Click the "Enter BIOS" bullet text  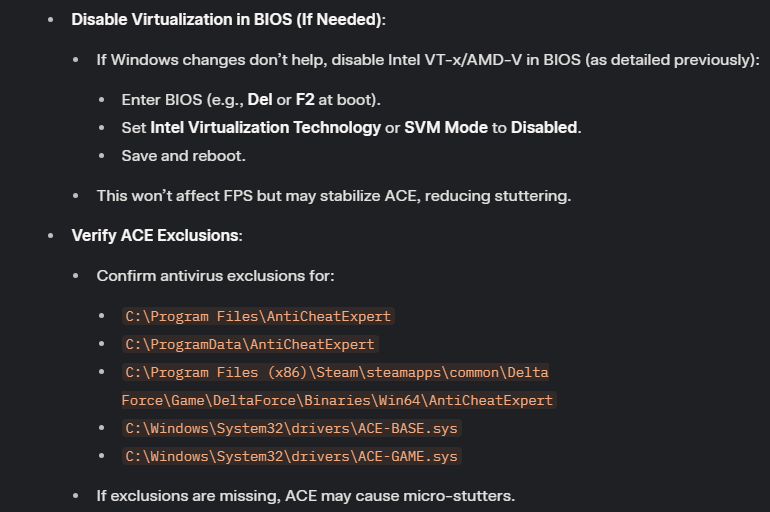pyautogui.click(x=251, y=100)
